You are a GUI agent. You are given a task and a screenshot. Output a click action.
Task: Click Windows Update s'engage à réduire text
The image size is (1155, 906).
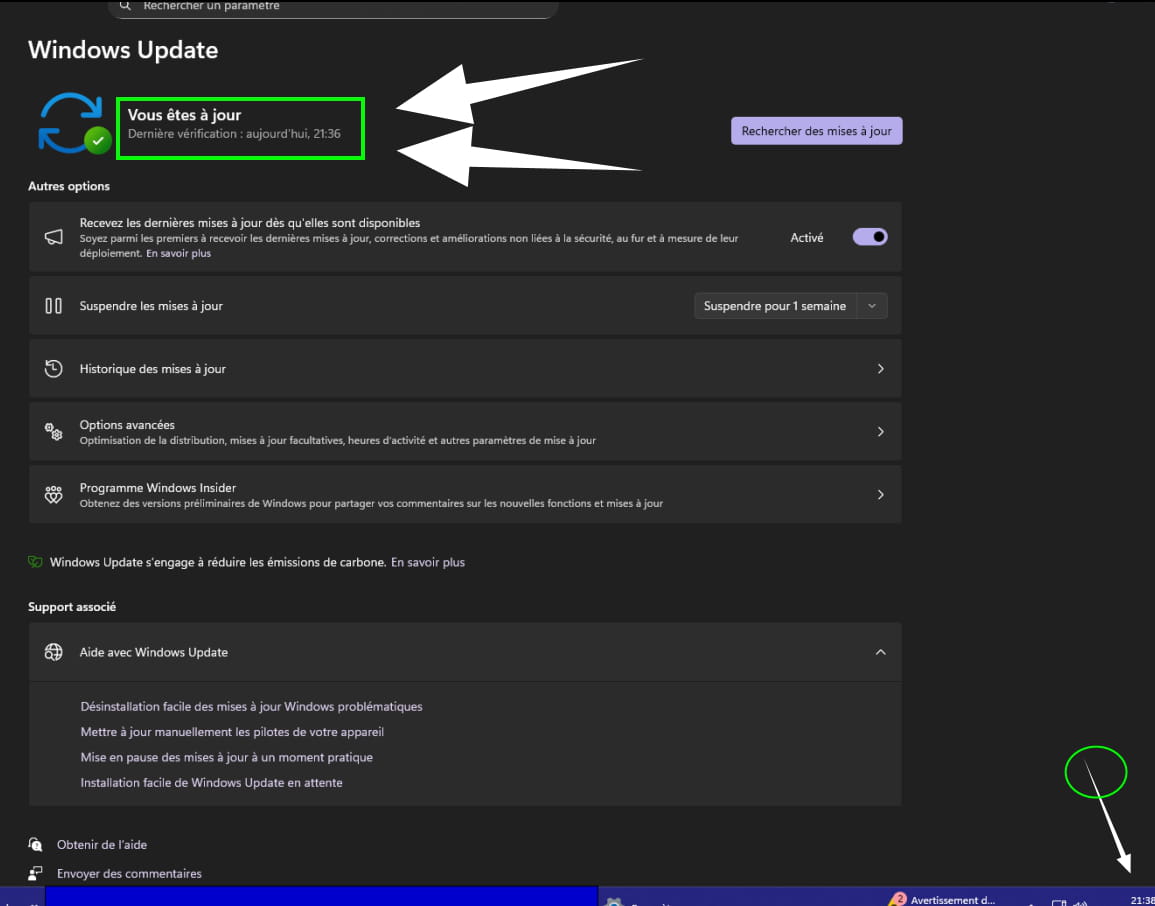click(218, 562)
